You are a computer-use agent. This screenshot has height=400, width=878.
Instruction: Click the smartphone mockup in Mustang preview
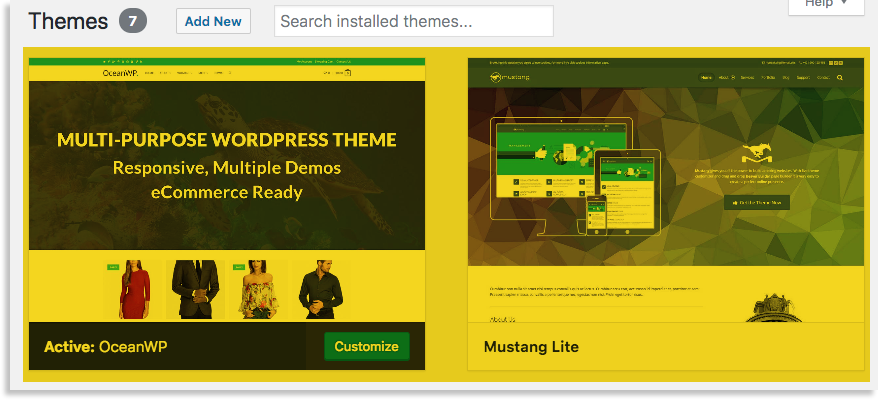[596, 213]
